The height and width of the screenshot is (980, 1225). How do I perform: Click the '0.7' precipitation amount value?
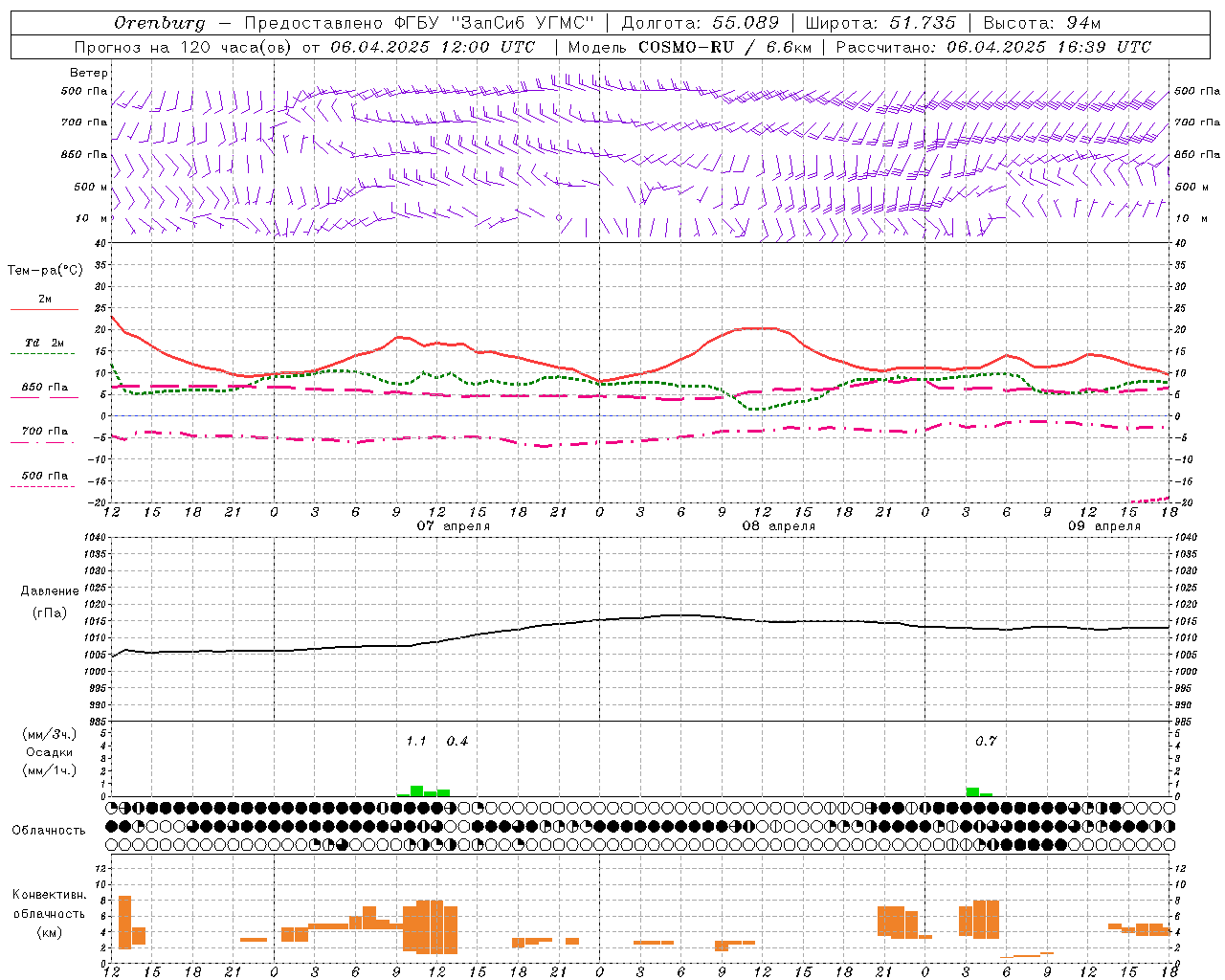(987, 742)
